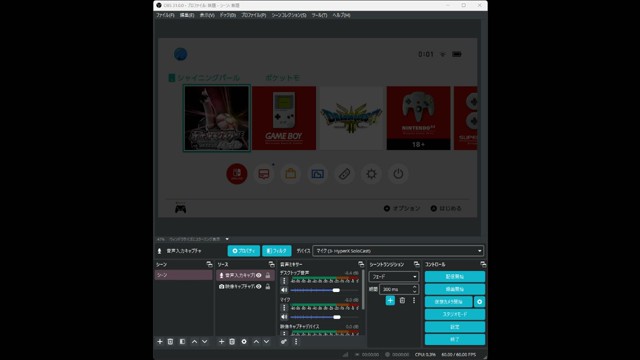Open the プロファイル menu
This screenshot has height=360, width=640.
tap(253, 15)
